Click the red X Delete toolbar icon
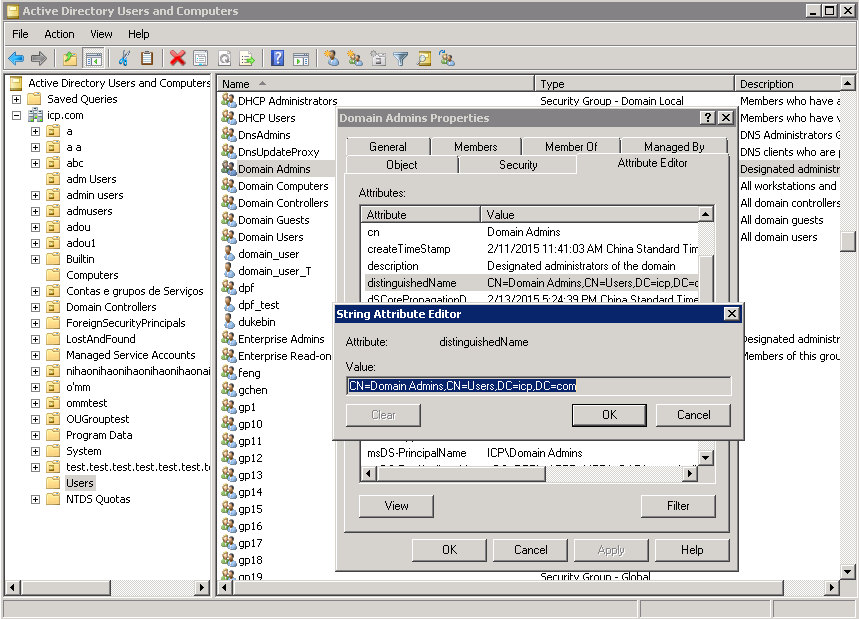The image size is (859, 619). pyautogui.click(x=177, y=58)
